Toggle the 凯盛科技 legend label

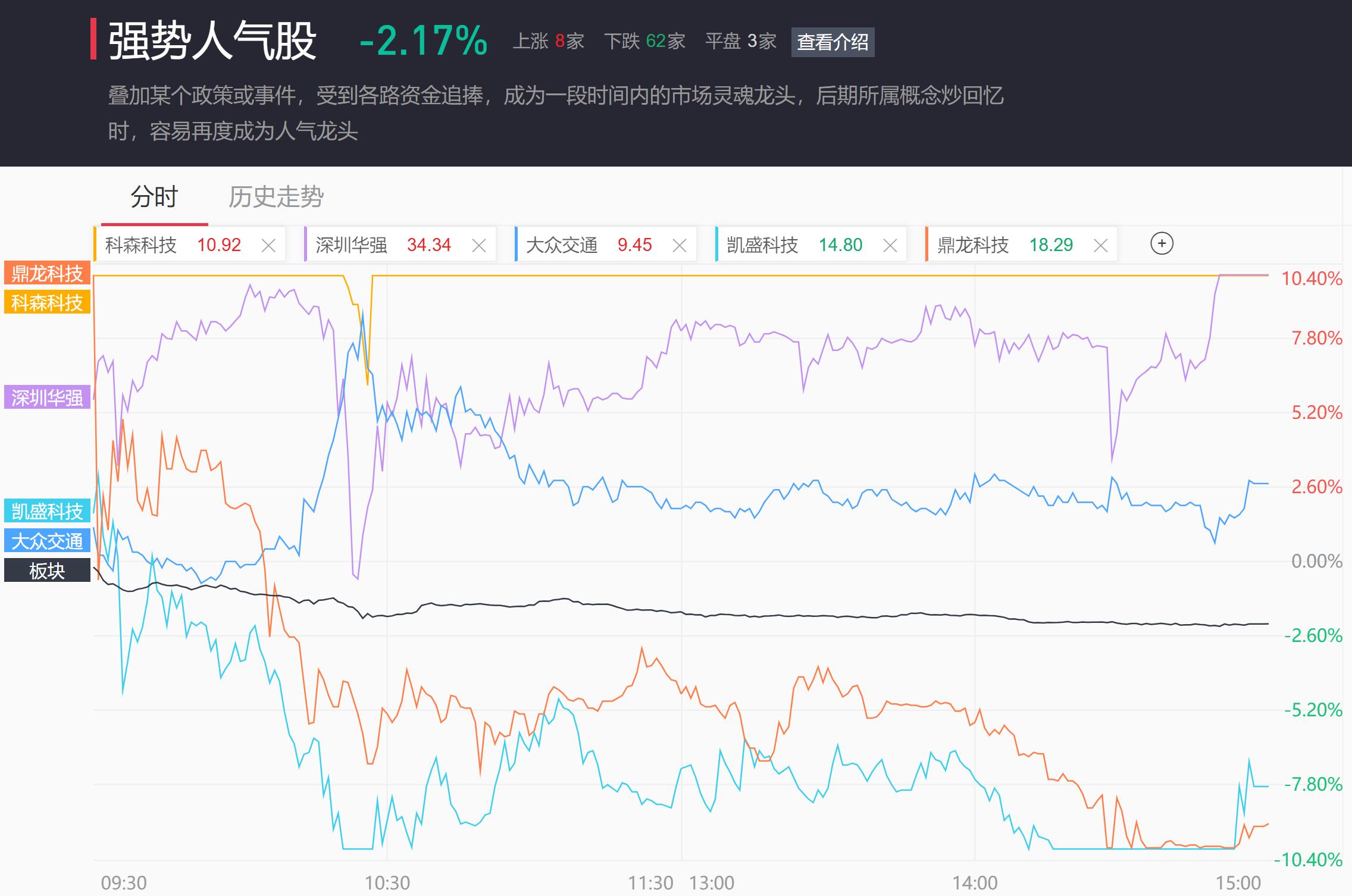(x=47, y=511)
